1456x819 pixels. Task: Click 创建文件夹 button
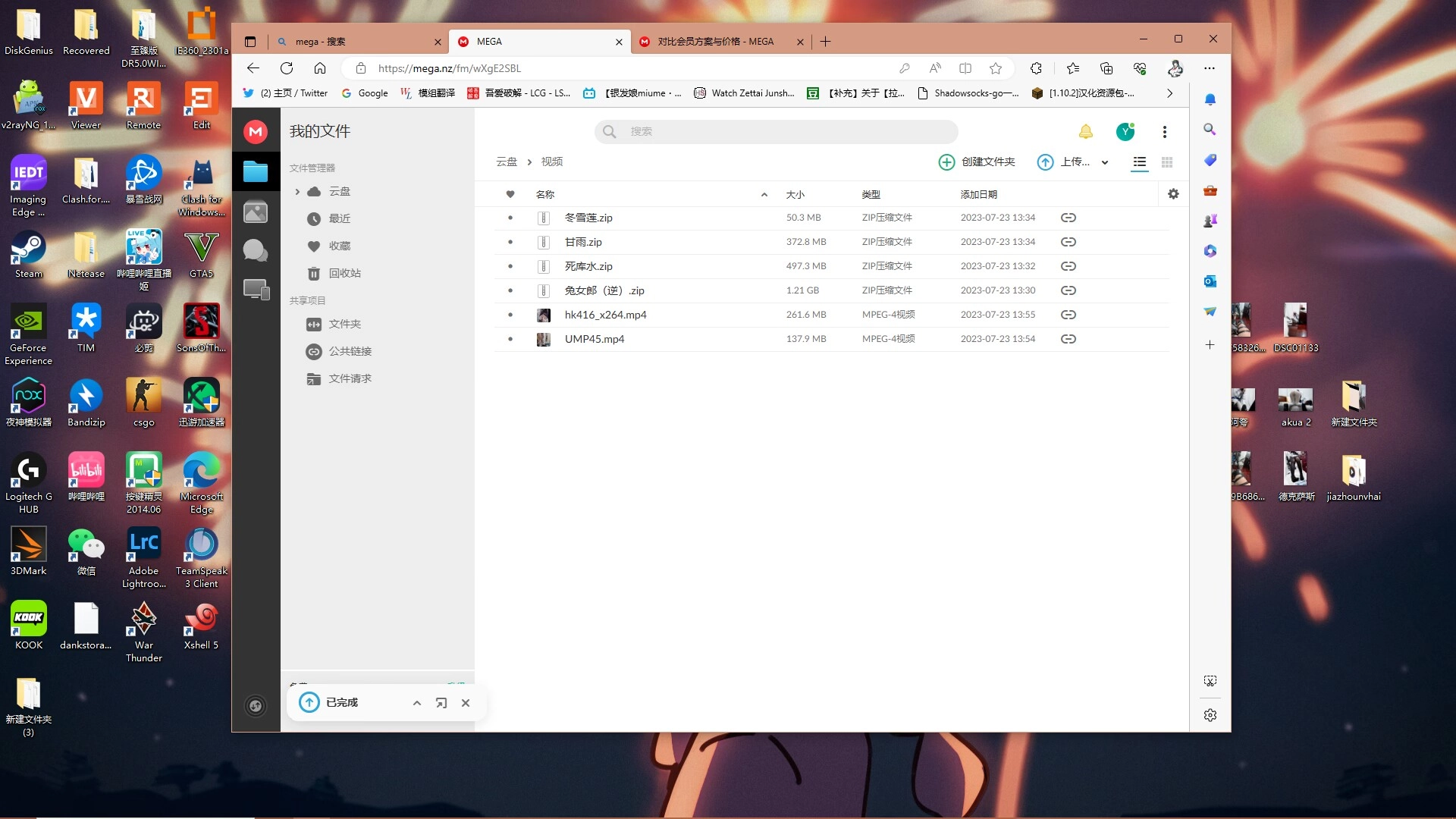977,162
